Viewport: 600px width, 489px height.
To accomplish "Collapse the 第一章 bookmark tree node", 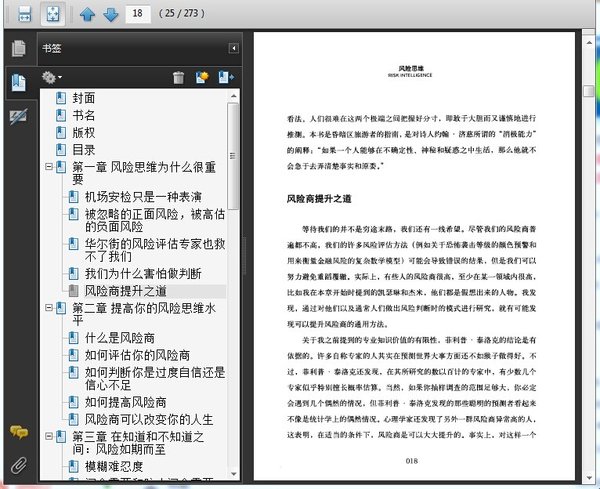I will click(48, 168).
